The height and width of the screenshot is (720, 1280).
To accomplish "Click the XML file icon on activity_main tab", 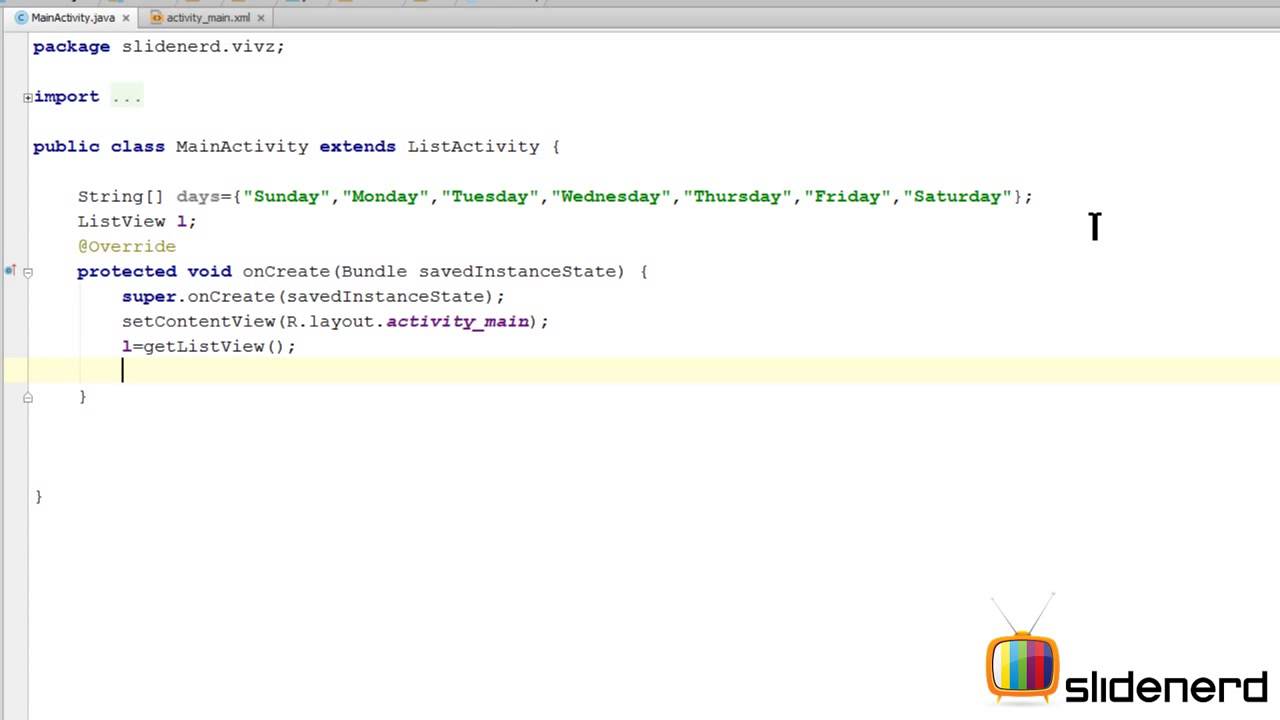I will (x=156, y=18).
